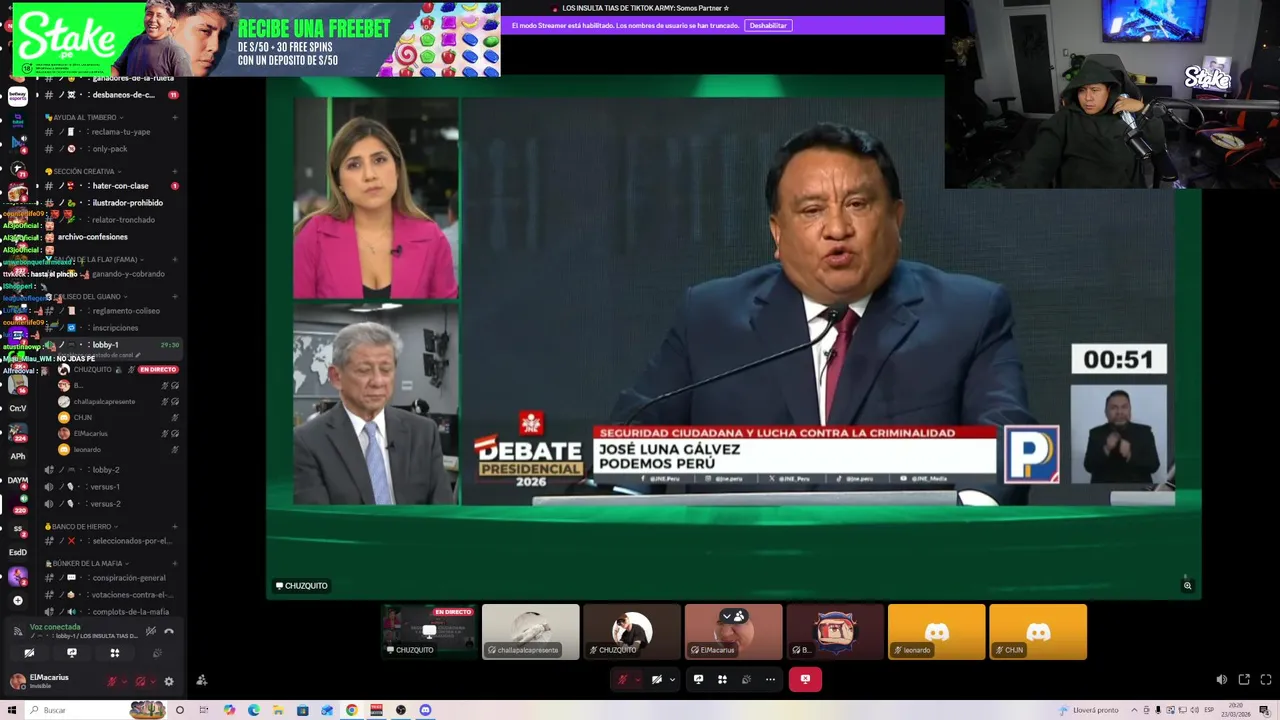
Task: Select the CHJN participant tile
Action: tap(1038, 631)
